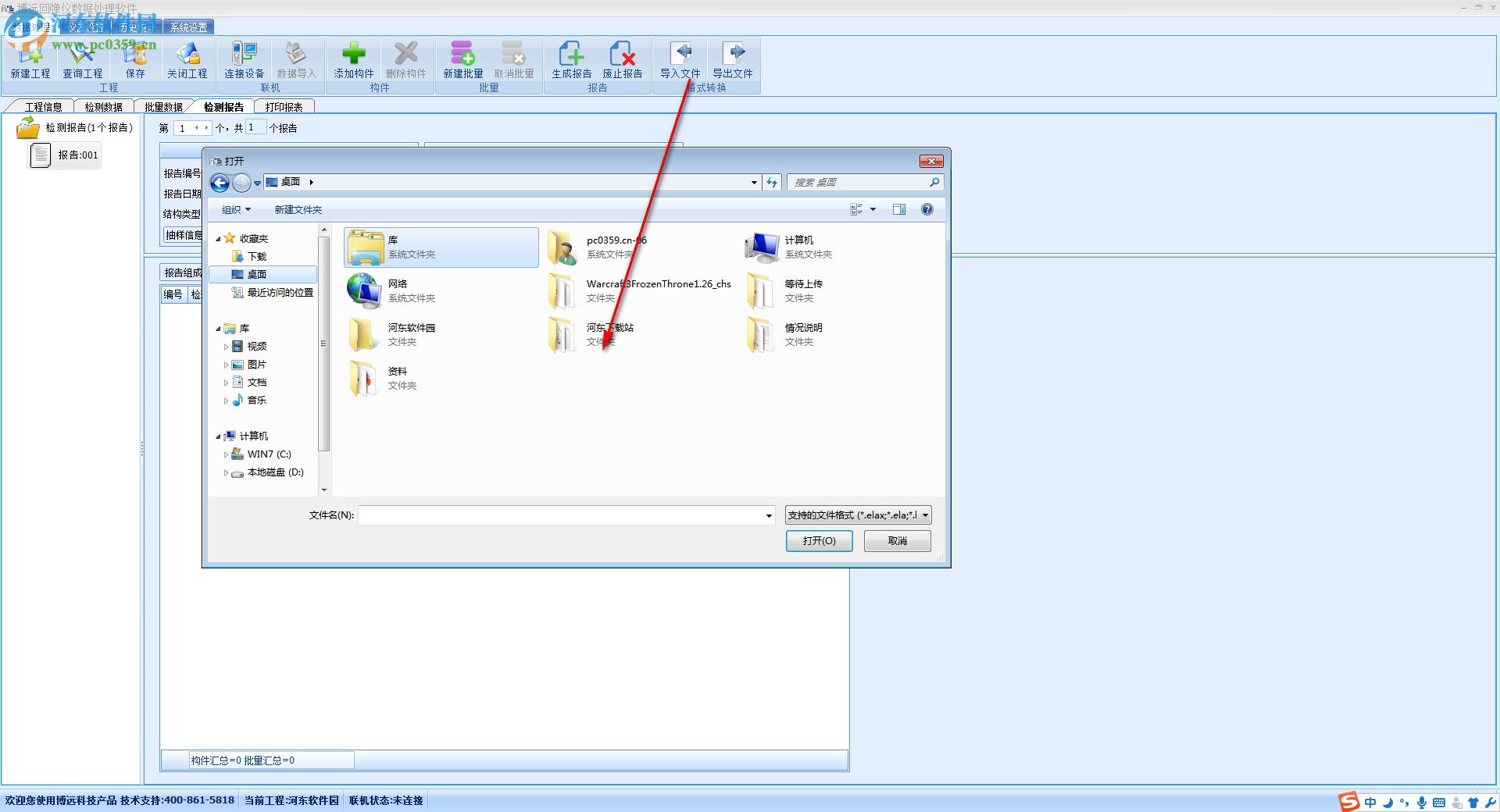Click the 取消批量 toolbar icon
The height and width of the screenshot is (812, 1500).
point(514,60)
